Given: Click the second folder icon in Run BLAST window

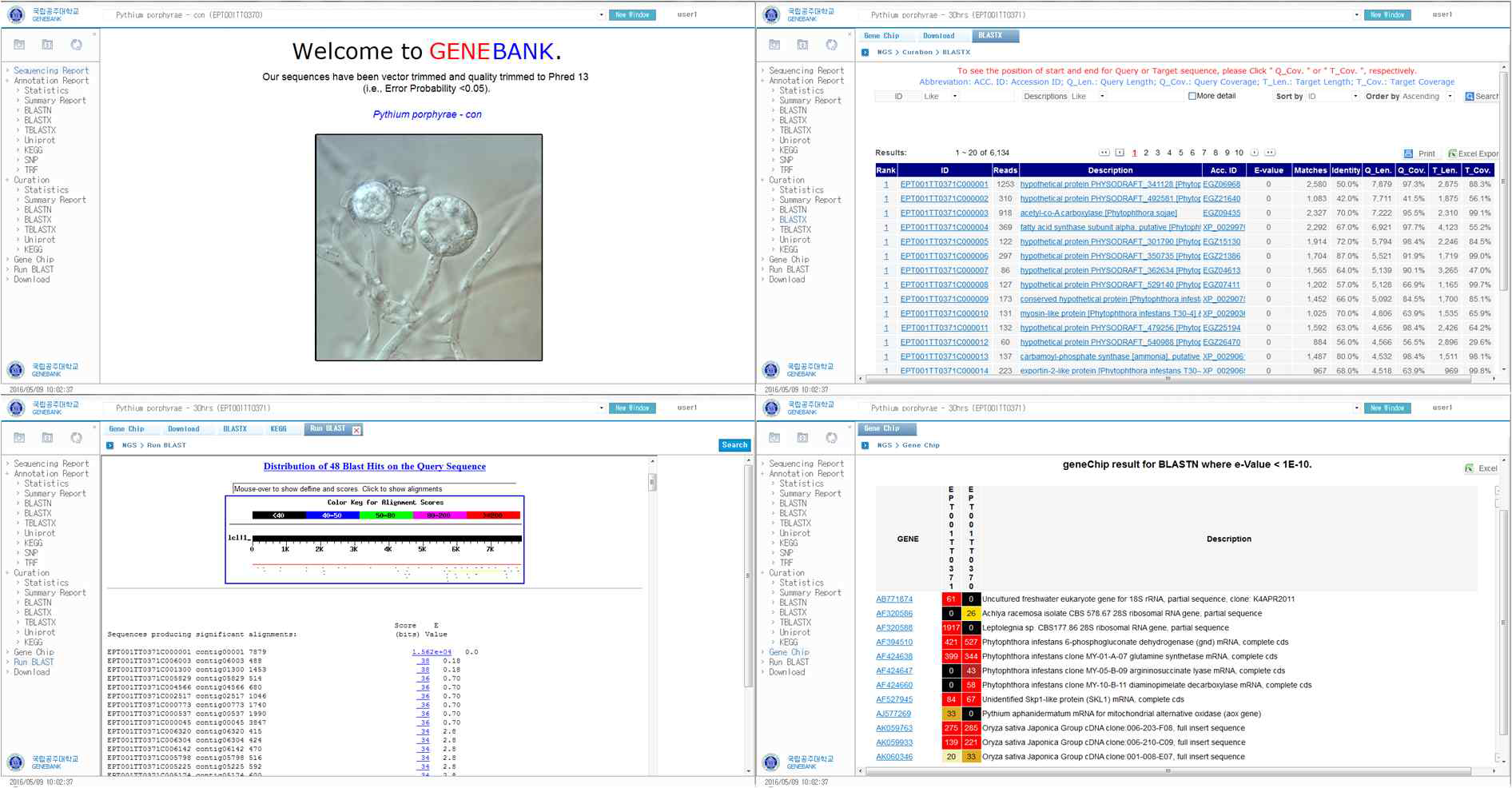Looking at the screenshot, I should (x=47, y=437).
